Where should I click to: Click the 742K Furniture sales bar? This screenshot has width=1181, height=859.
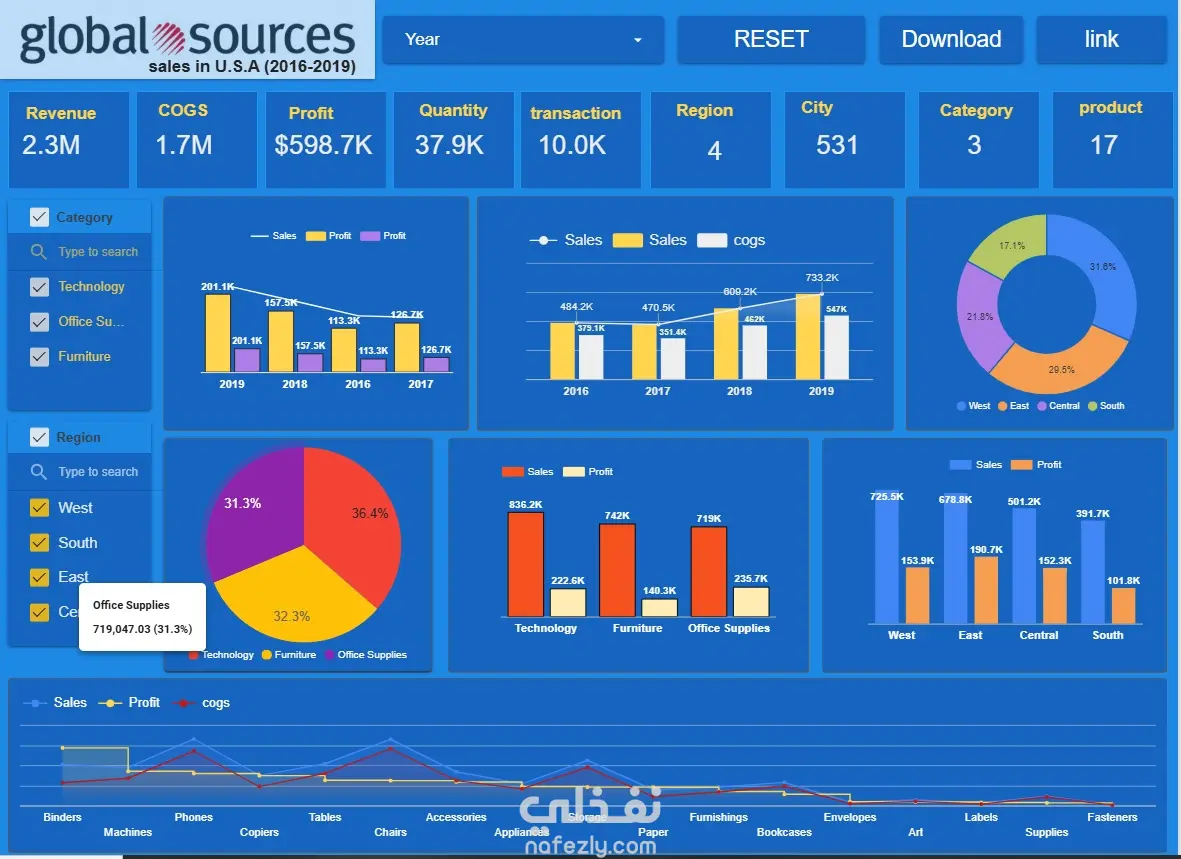[x=617, y=570]
